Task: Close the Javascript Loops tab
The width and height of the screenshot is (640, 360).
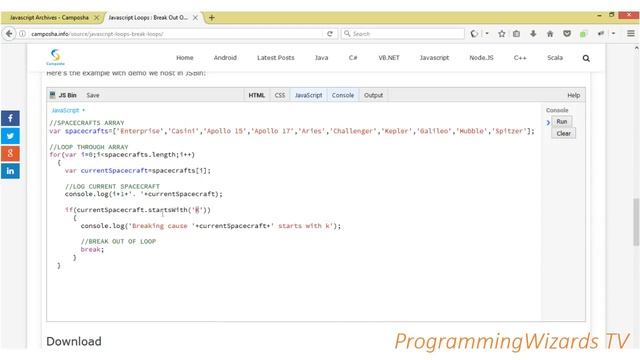Action: pyautogui.click(x=195, y=18)
